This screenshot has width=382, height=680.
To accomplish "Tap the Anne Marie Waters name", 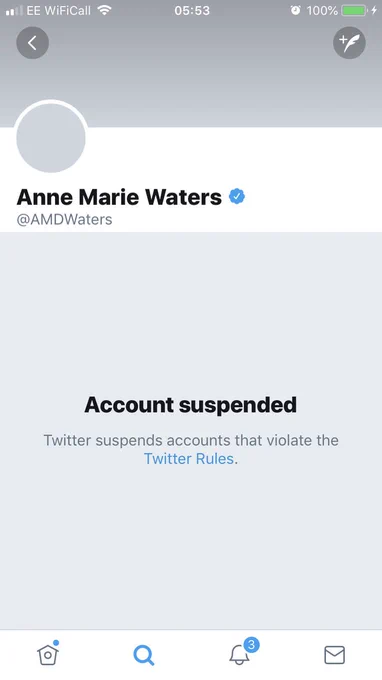I will pos(119,197).
